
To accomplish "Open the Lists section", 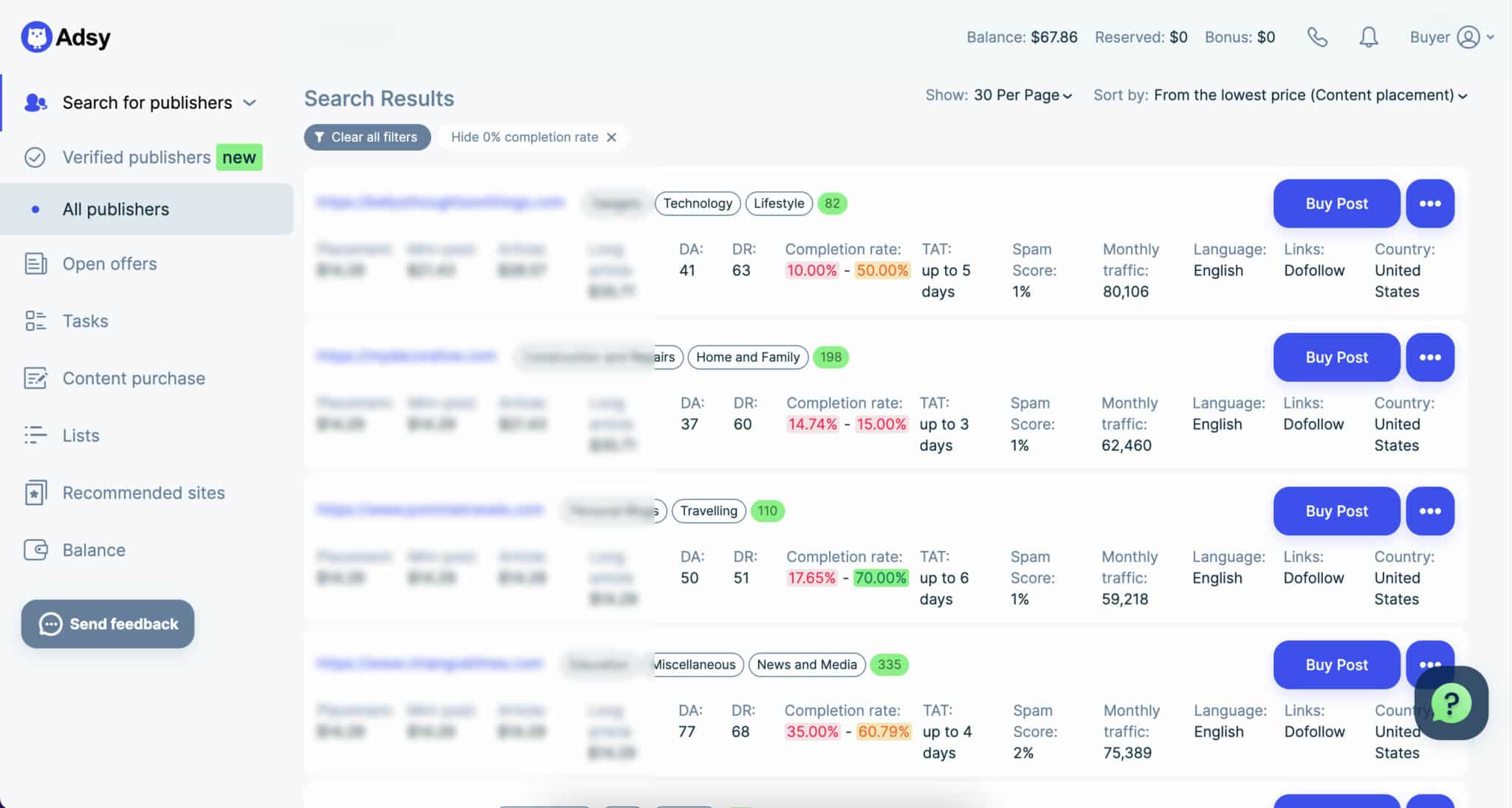I will pyautogui.click(x=80, y=435).
